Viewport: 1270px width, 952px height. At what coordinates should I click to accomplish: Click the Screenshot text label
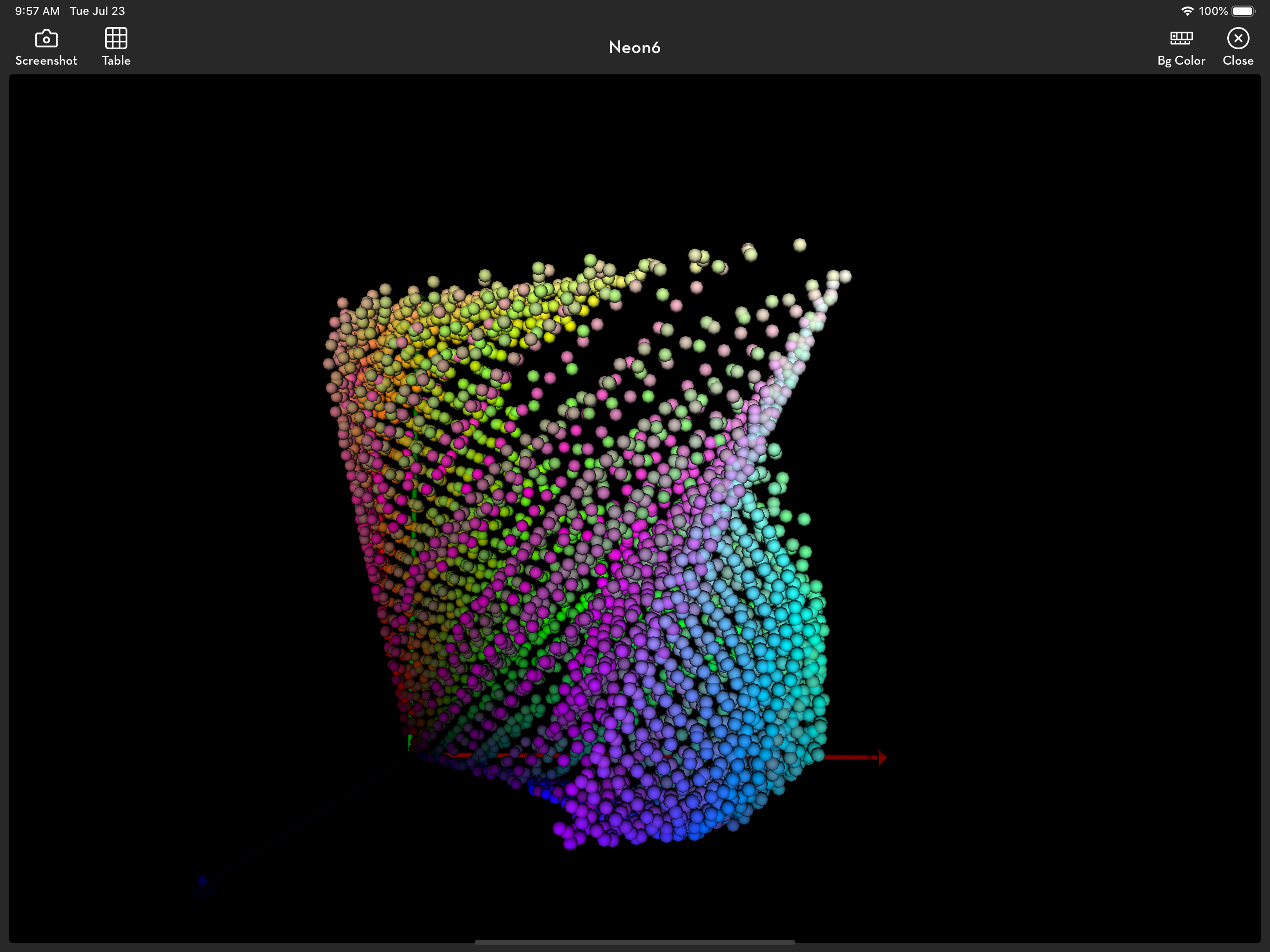pos(46,61)
